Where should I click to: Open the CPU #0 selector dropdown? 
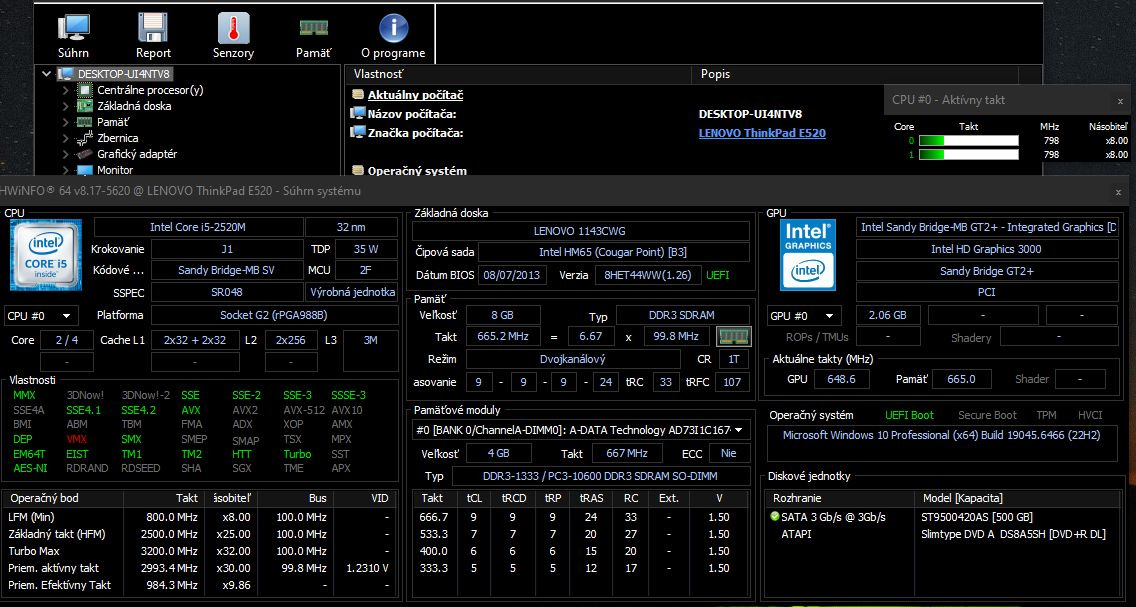(x=40, y=316)
